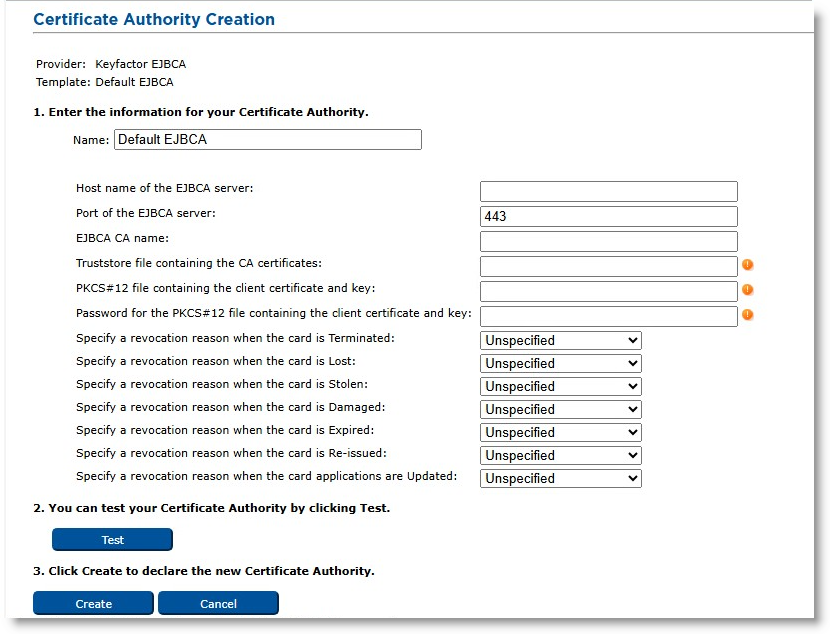Click the EJBCA CA name field

coord(609,241)
